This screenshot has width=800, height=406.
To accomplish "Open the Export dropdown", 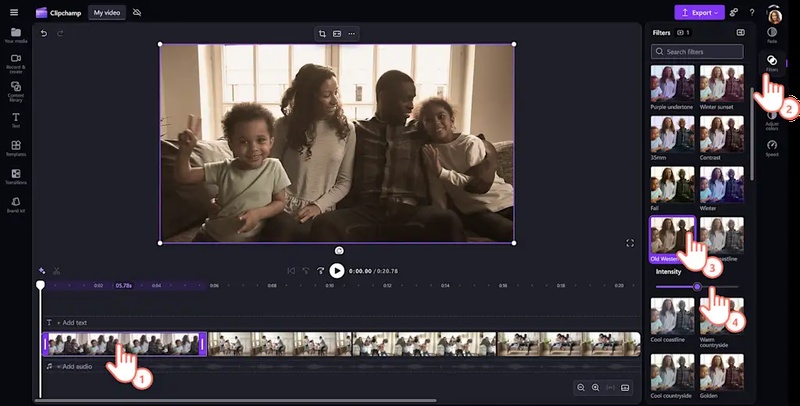I will (698, 13).
